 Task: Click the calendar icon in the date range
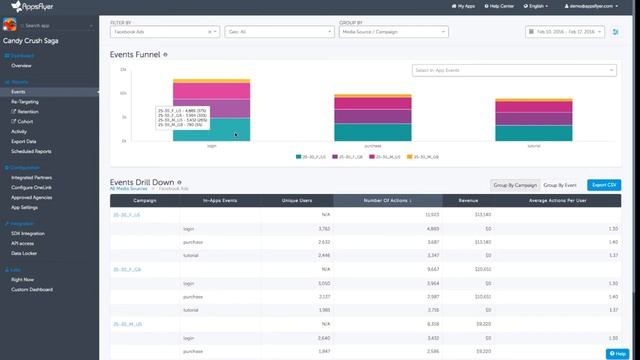[x=531, y=31]
